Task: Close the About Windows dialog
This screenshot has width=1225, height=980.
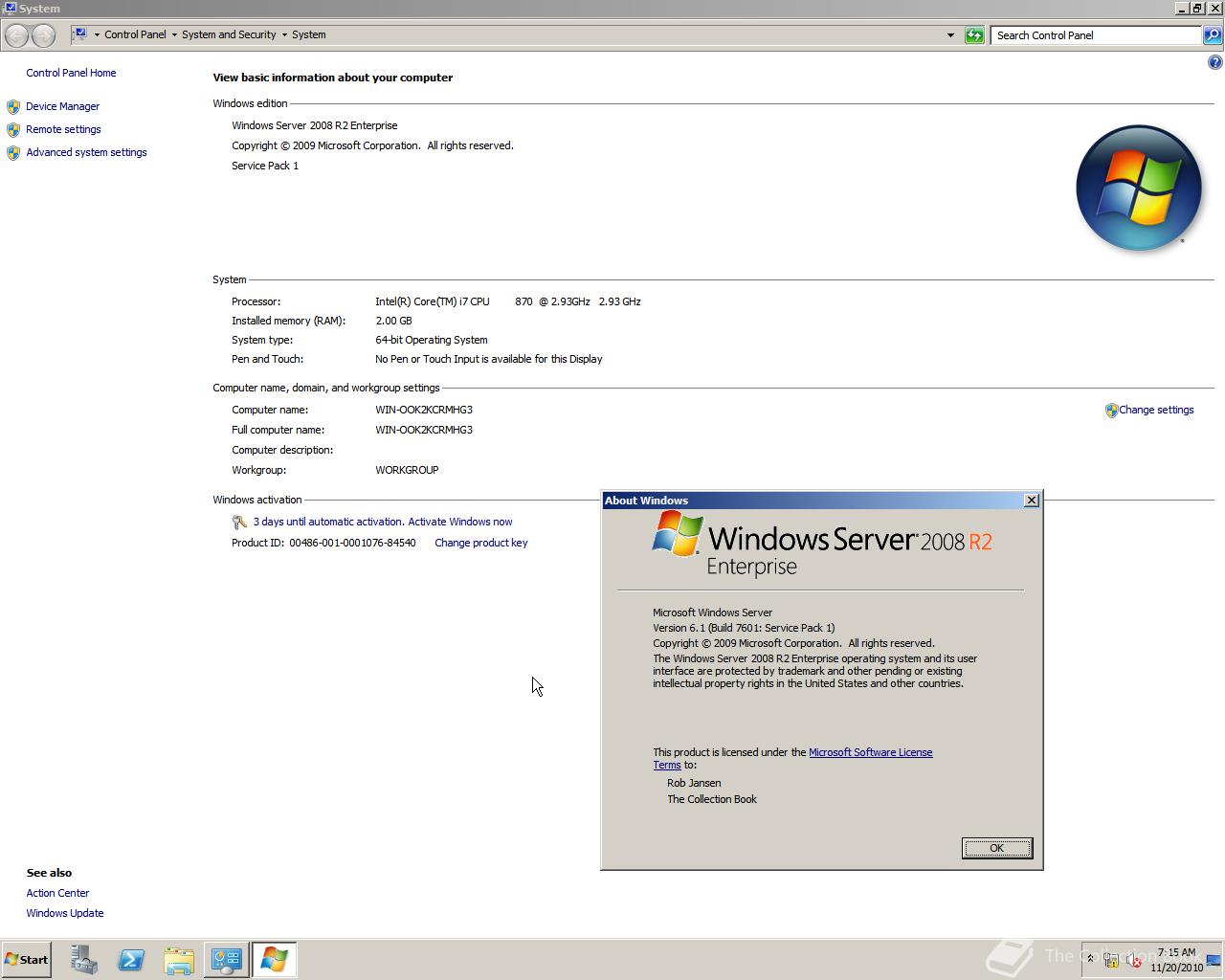Action: 1031,501
